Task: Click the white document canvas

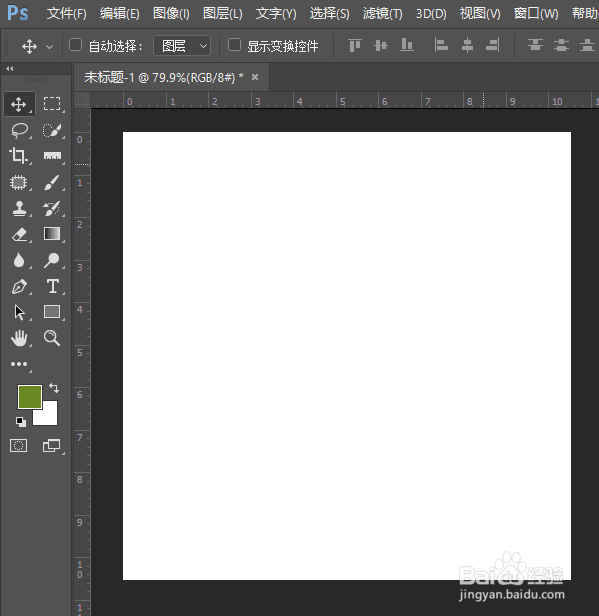Action: pyautogui.click(x=347, y=356)
